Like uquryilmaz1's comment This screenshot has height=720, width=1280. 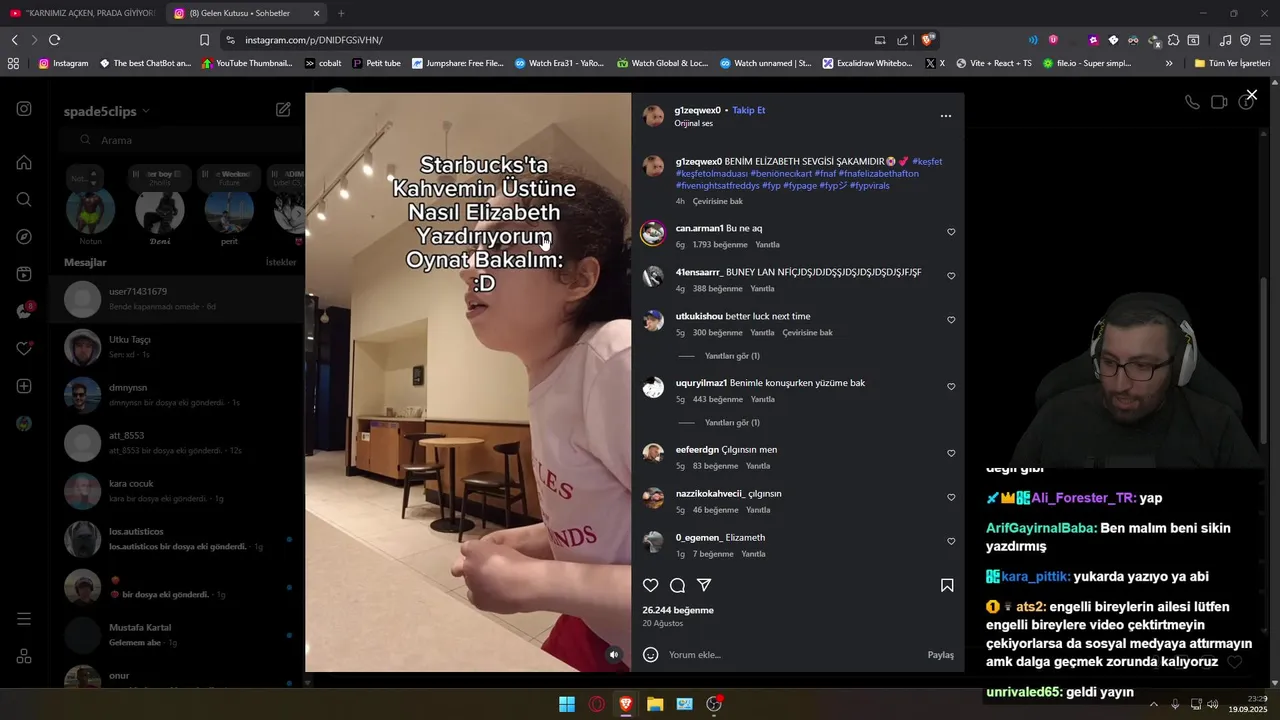pos(951,387)
